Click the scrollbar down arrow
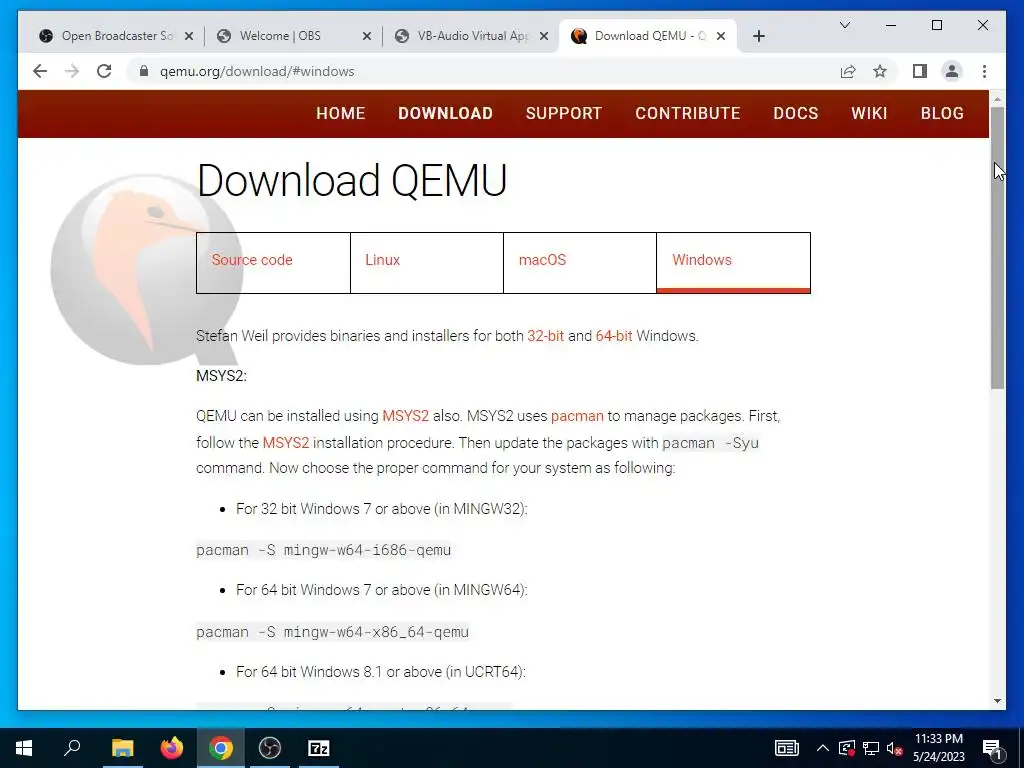Viewport: 1024px width, 768px height. (x=997, y=701)
